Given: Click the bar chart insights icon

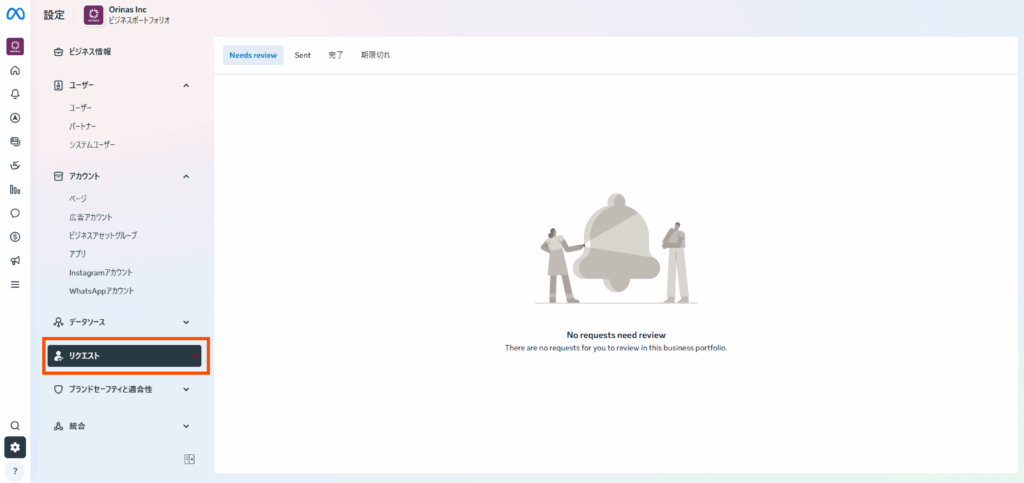Looking at the screenshot, I should [15, 189].
